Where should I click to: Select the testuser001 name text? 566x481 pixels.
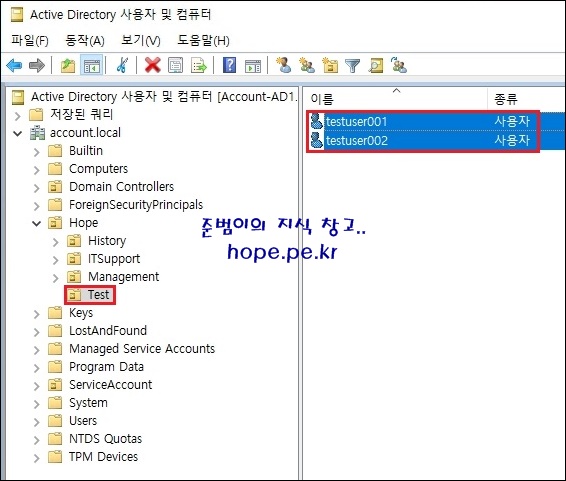coord(356,121)
